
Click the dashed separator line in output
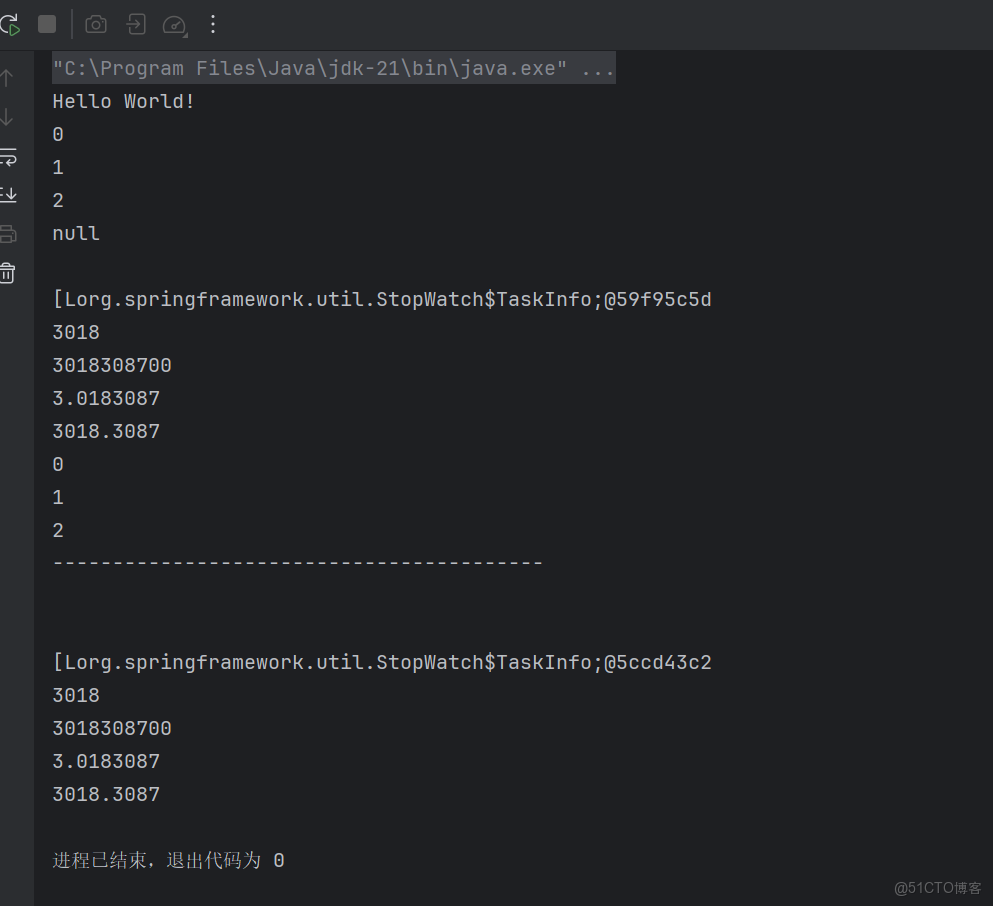pos(297,562)
